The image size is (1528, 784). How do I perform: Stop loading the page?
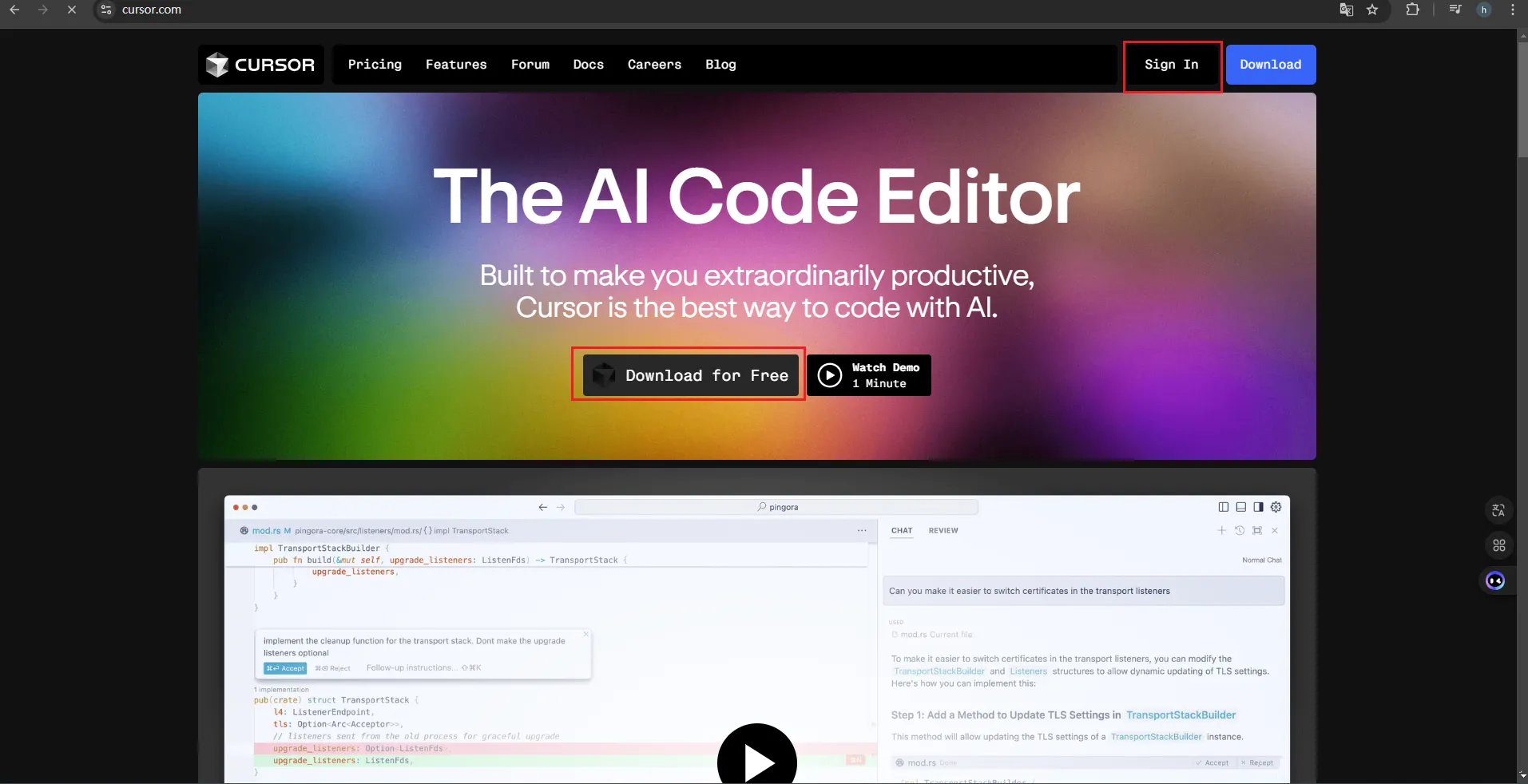point(71,10)
